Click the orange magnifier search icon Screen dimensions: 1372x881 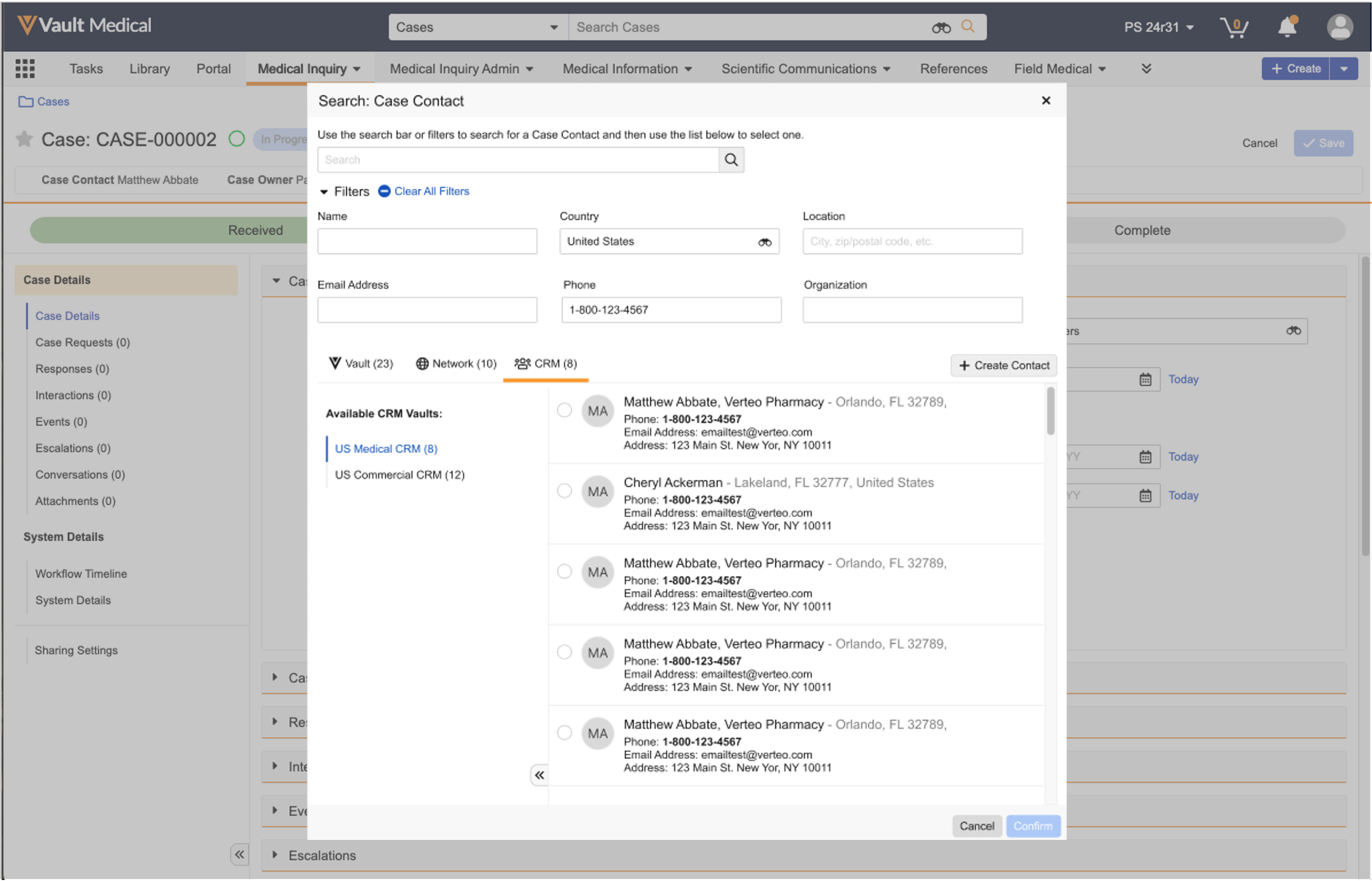click(967, 27)
